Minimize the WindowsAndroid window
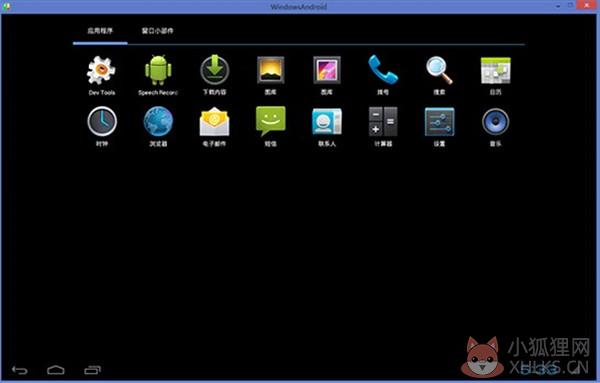Viewport: 600px width, 383px height. click(x=558, y=6)
